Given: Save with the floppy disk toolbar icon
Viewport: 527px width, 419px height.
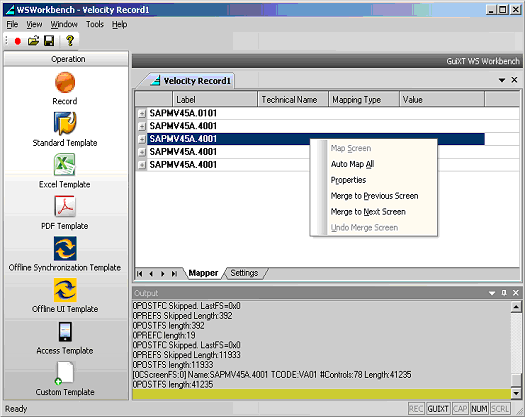Looking at the screenshot, I should 49,41.
